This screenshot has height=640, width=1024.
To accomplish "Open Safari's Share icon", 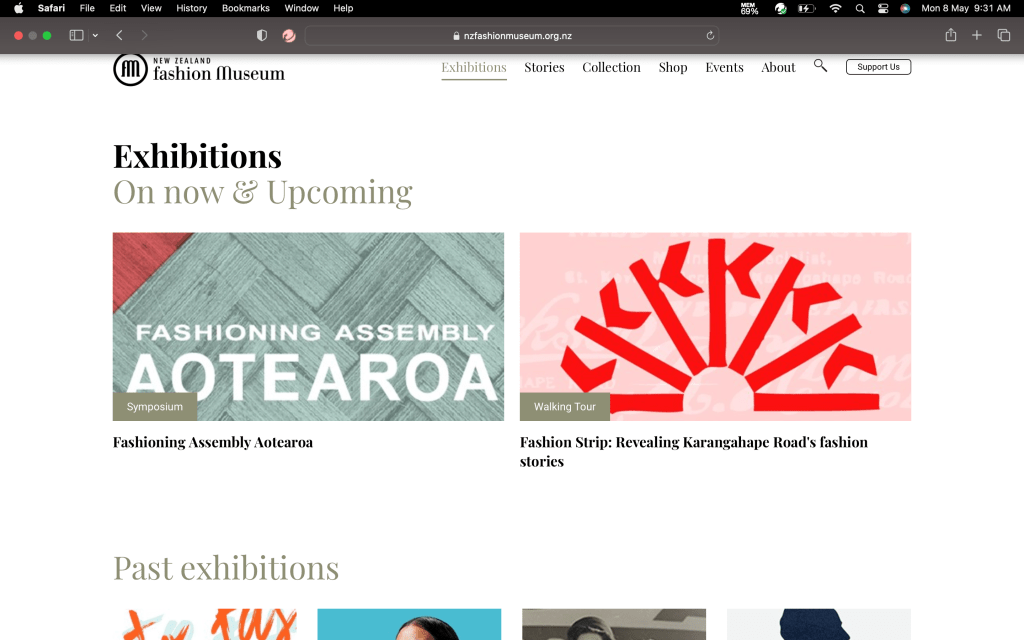I will pos(950,35).
